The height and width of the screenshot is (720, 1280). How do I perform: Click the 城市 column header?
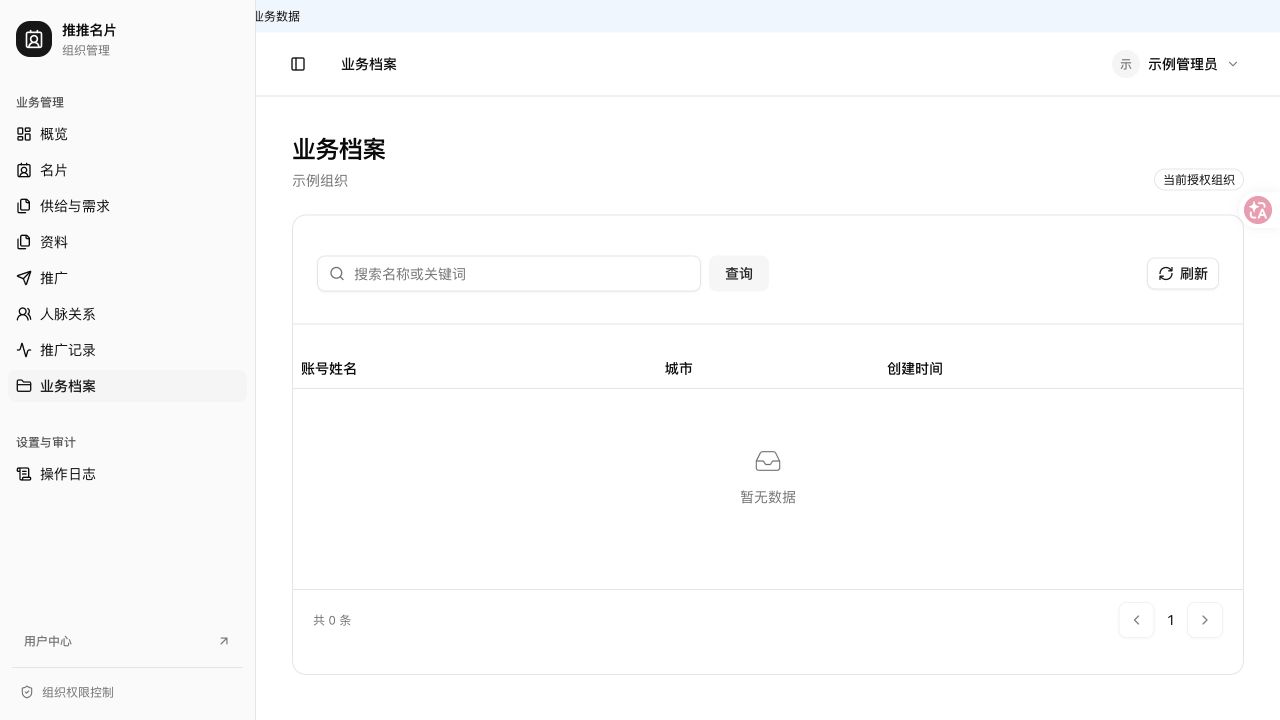click(x=679, y=369)
